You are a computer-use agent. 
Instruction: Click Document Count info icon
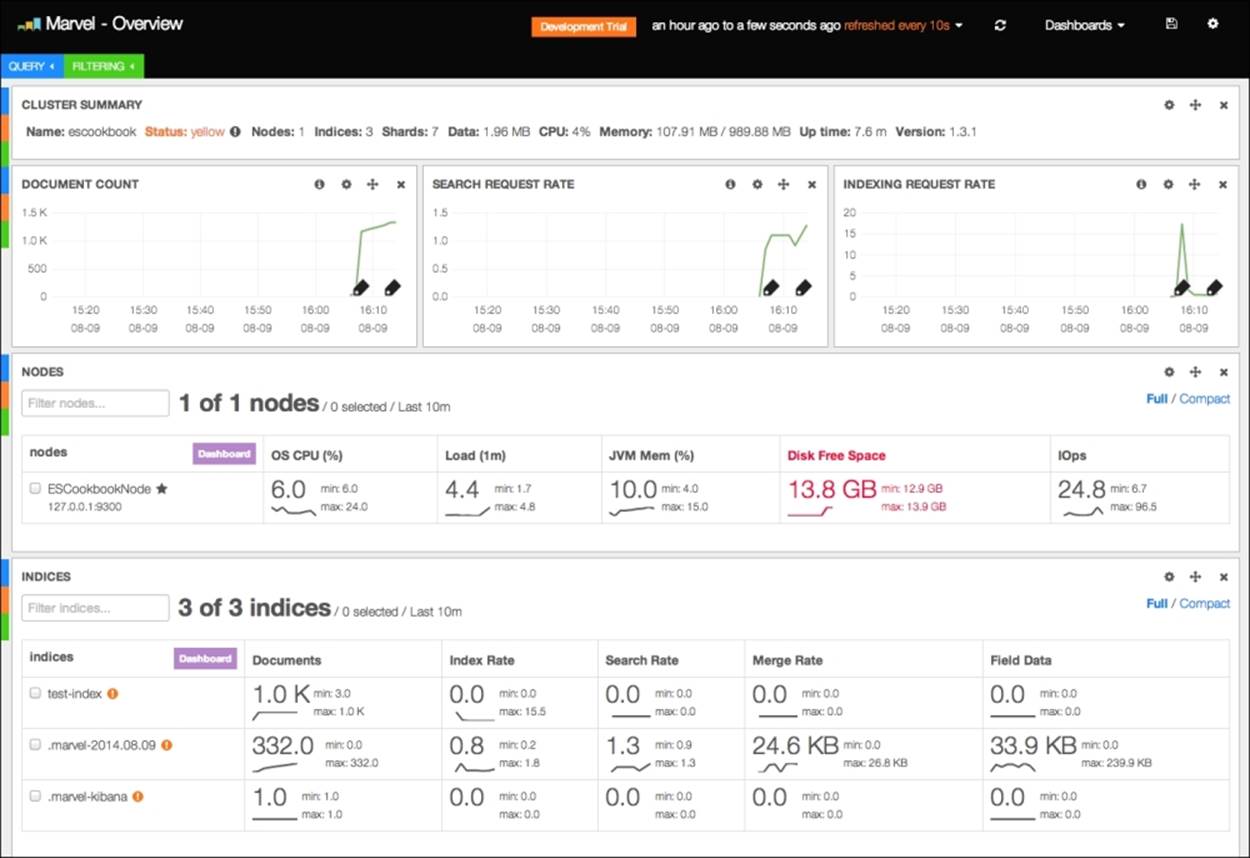click(x=319, y=185)
